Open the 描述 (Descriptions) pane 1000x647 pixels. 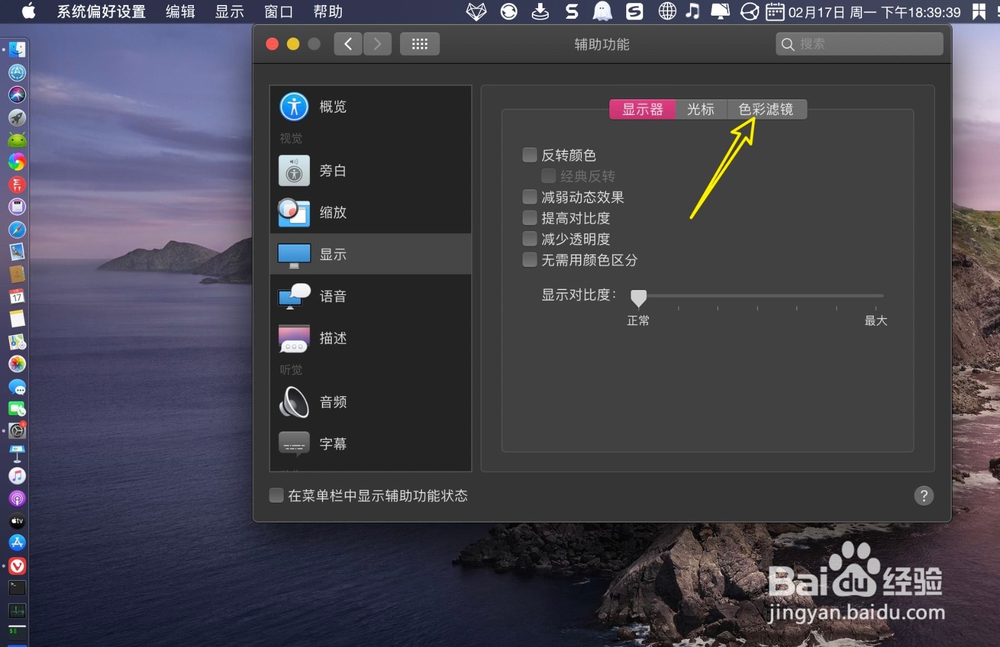[x=333, y=338]
